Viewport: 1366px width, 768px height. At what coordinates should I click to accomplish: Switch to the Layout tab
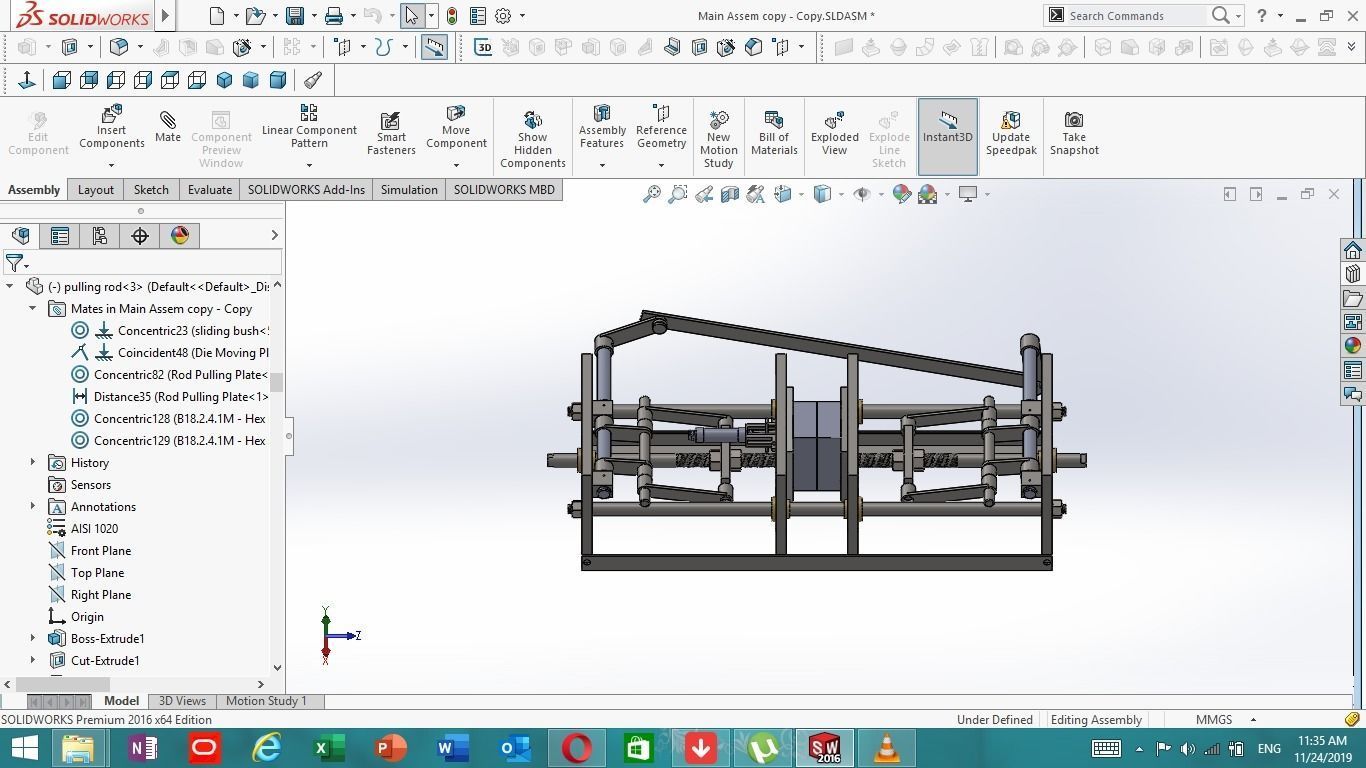[x=96, y=190]
